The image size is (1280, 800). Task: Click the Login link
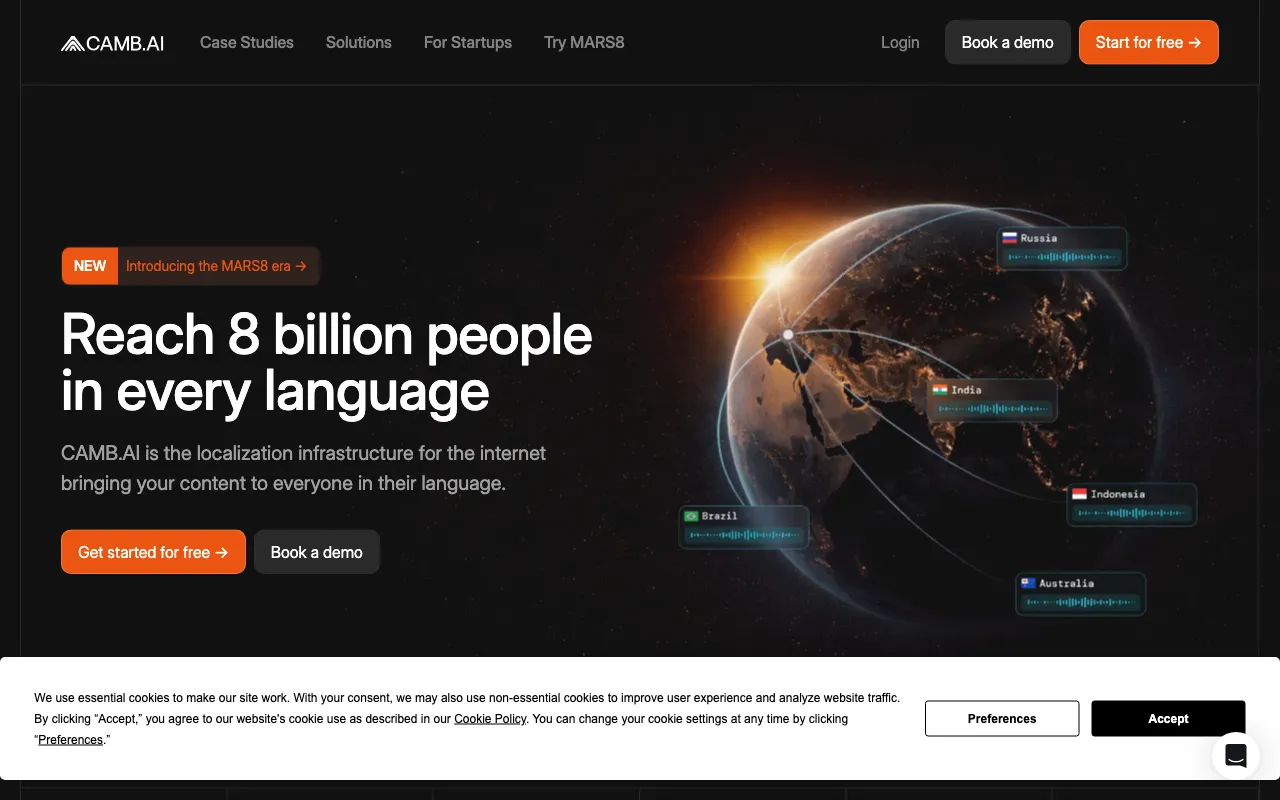click(900, 42)
